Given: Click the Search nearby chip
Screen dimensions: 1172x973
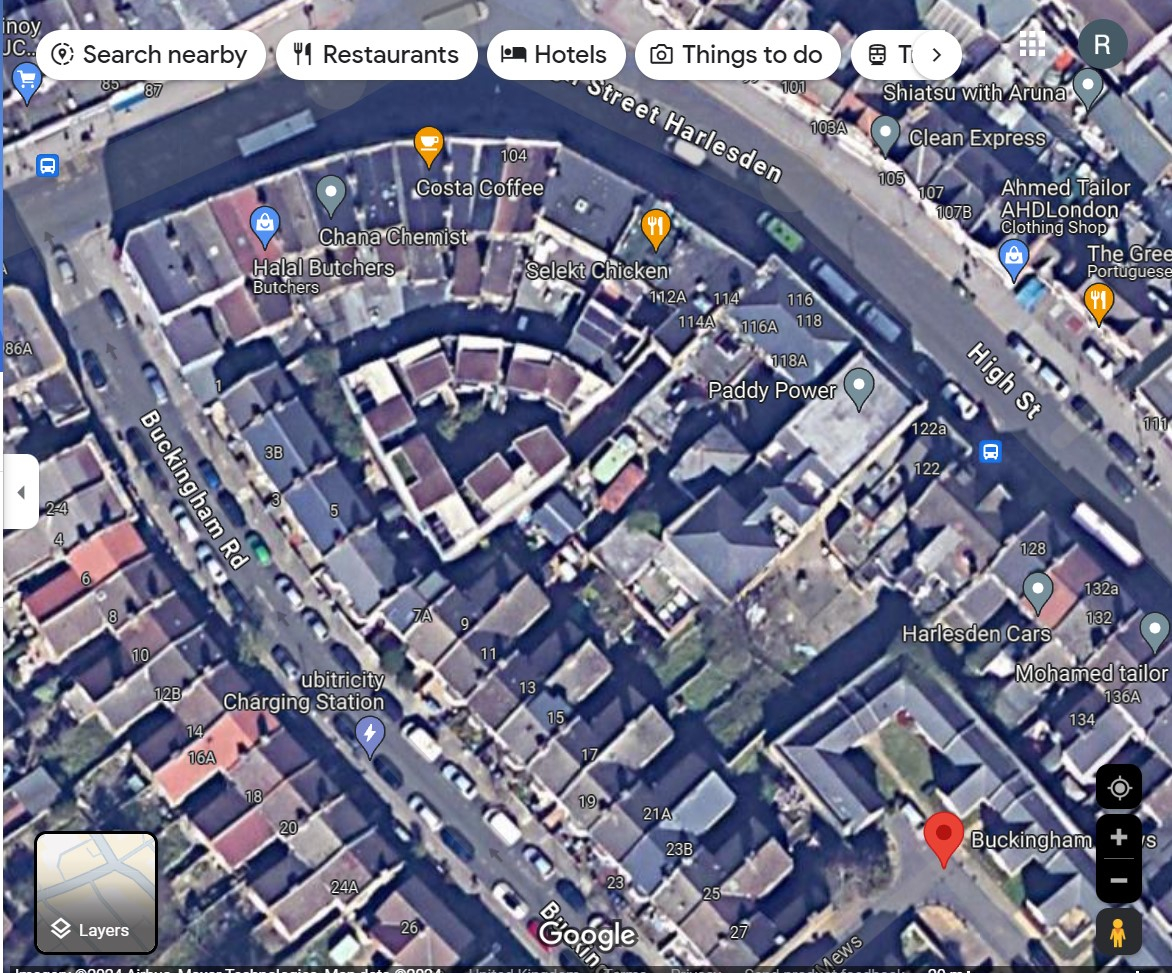Looking at the screenshot, I should tap(151, 55).
